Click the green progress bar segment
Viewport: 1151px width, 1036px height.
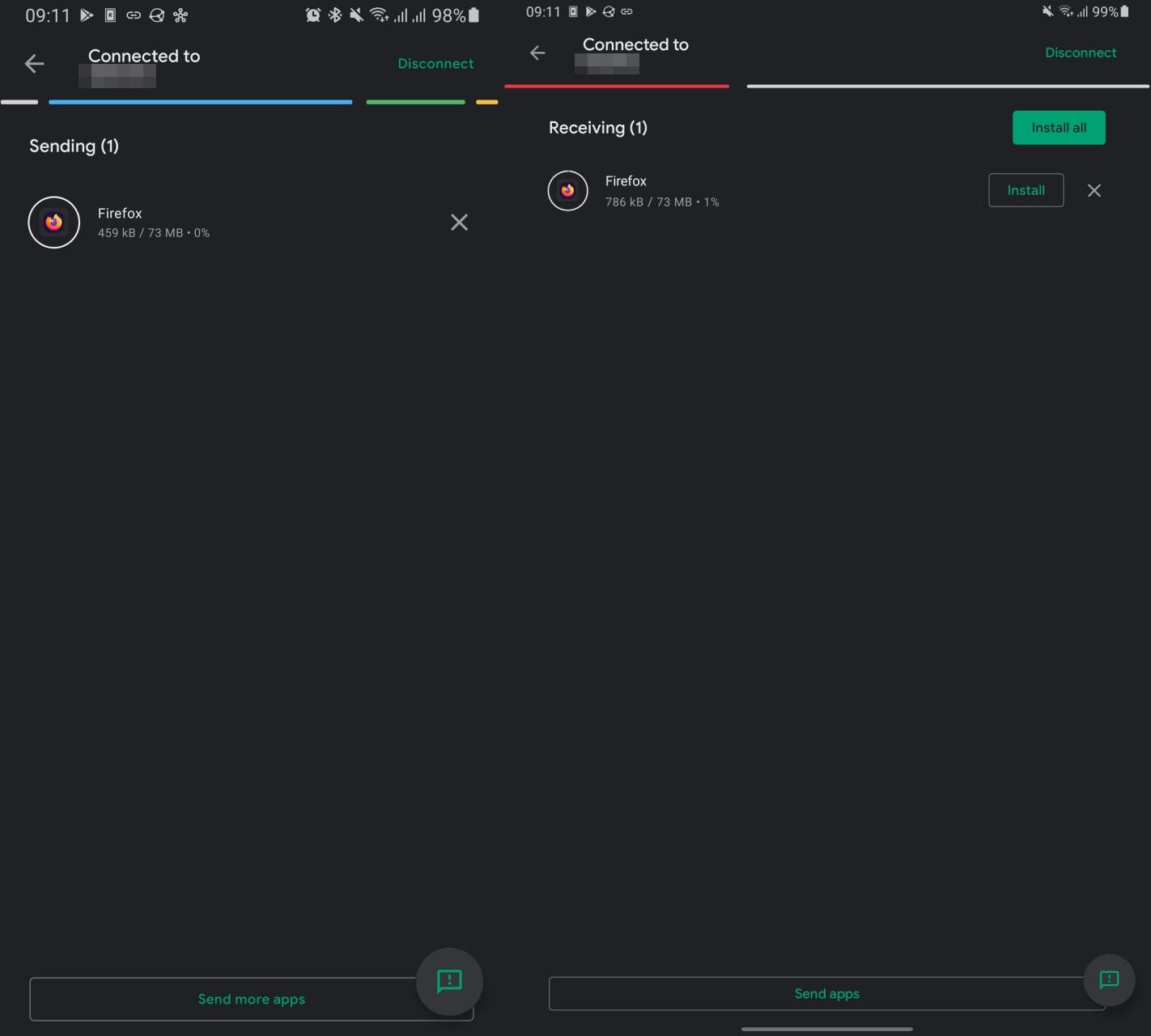tap(415, 102)
